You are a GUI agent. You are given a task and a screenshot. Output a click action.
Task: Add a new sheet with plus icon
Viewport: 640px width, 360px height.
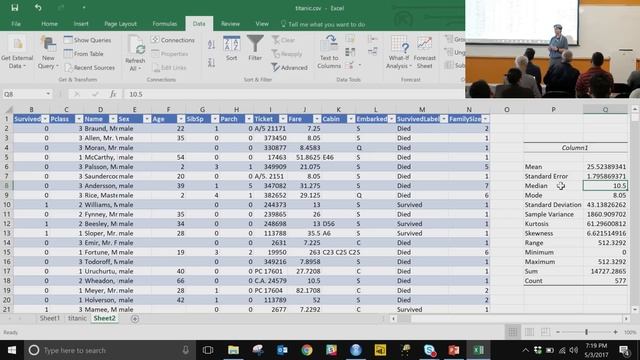[135, 319]
